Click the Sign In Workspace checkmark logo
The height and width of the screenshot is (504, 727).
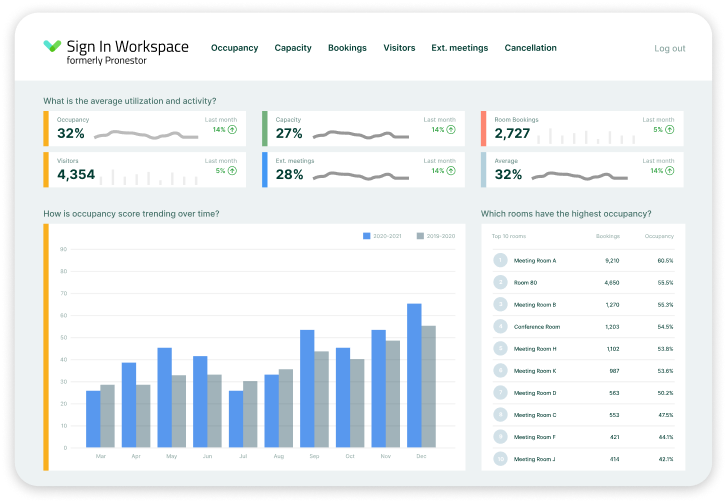[x=52, y=45]
